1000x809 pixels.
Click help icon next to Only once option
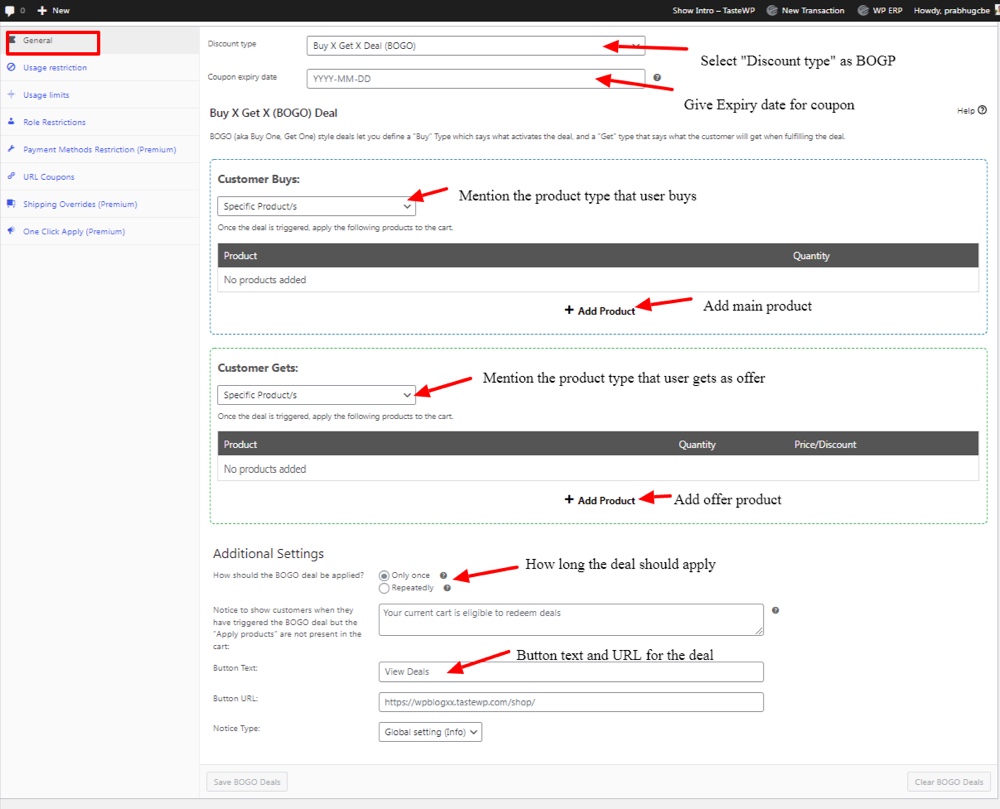point(443,576)
